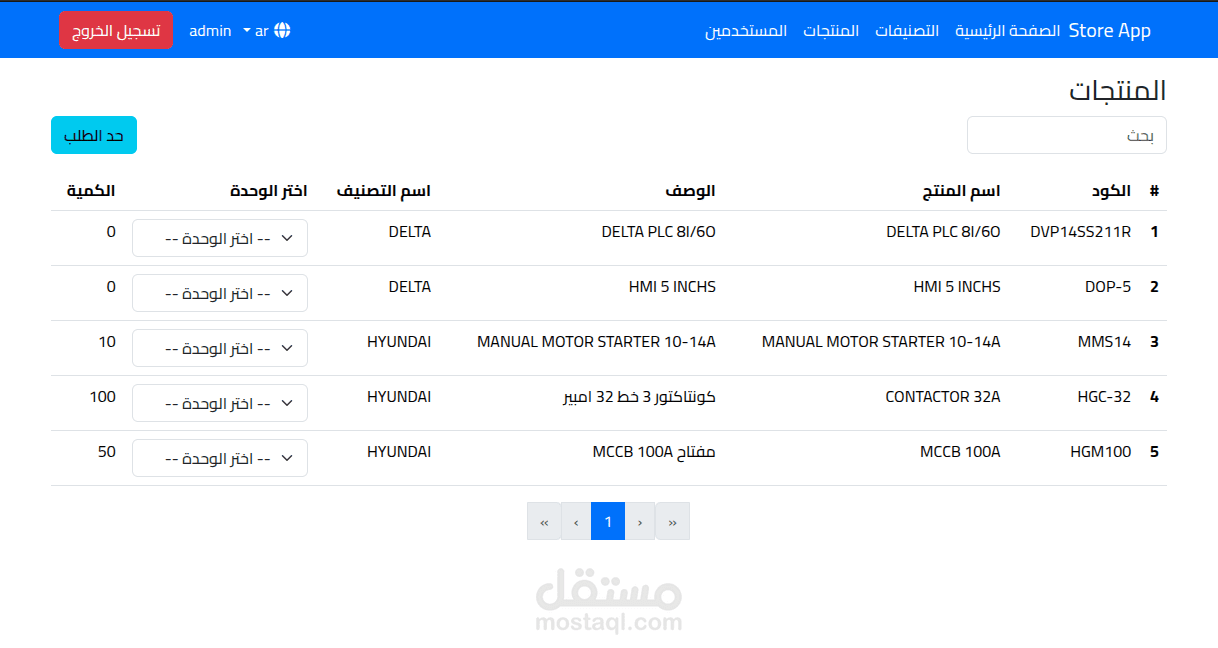Image resolution: width=1218 pixels, height=648 pixels.
Task: Click the اختر الوحدة column header
Action: 269,190
